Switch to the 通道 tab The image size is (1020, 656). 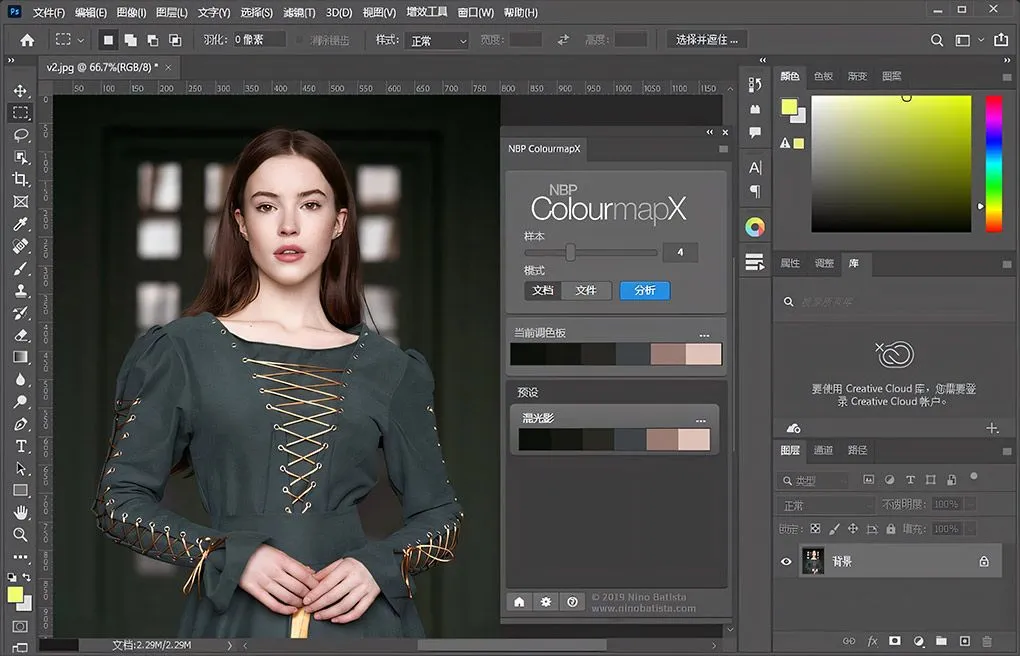pyautogui.click(x=823, y=450)
